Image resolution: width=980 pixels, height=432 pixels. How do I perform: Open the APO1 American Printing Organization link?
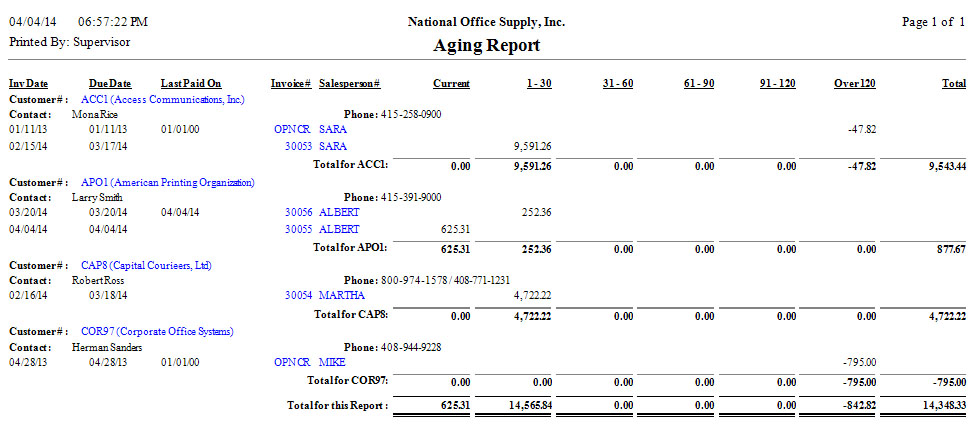(167, 183)
